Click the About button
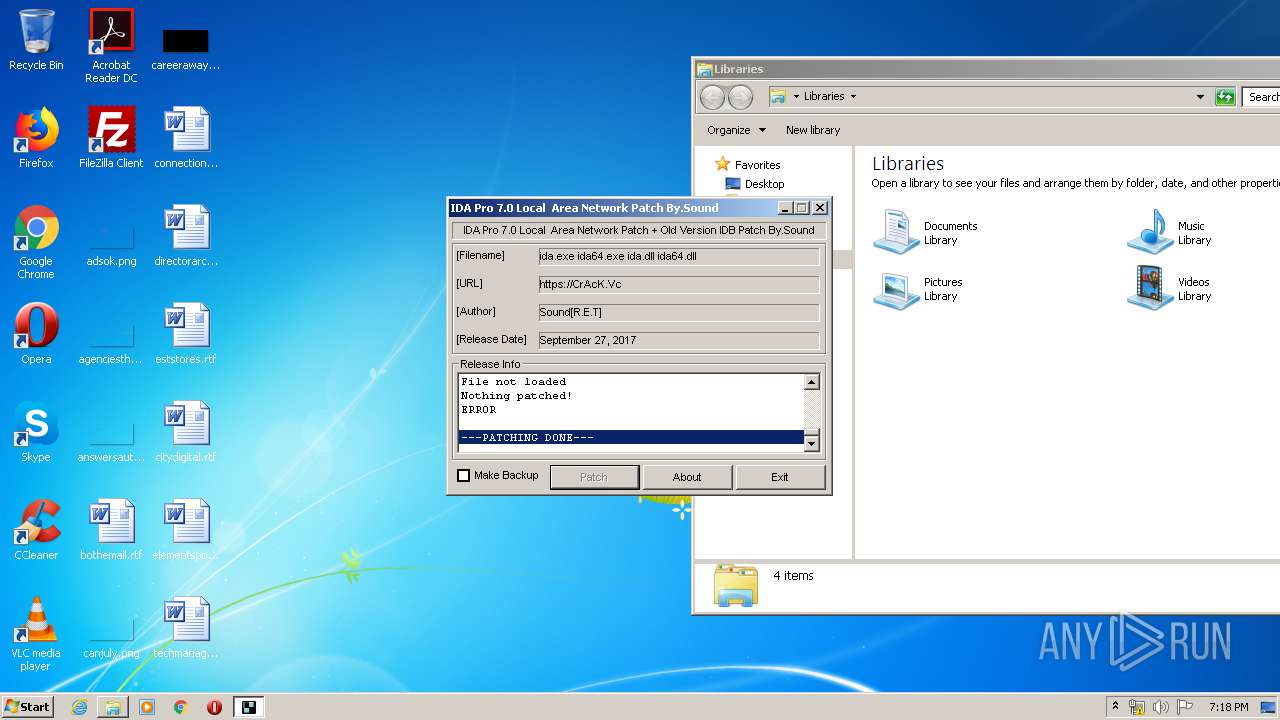This screenshot has height=720, width=1280. (687, 477)
